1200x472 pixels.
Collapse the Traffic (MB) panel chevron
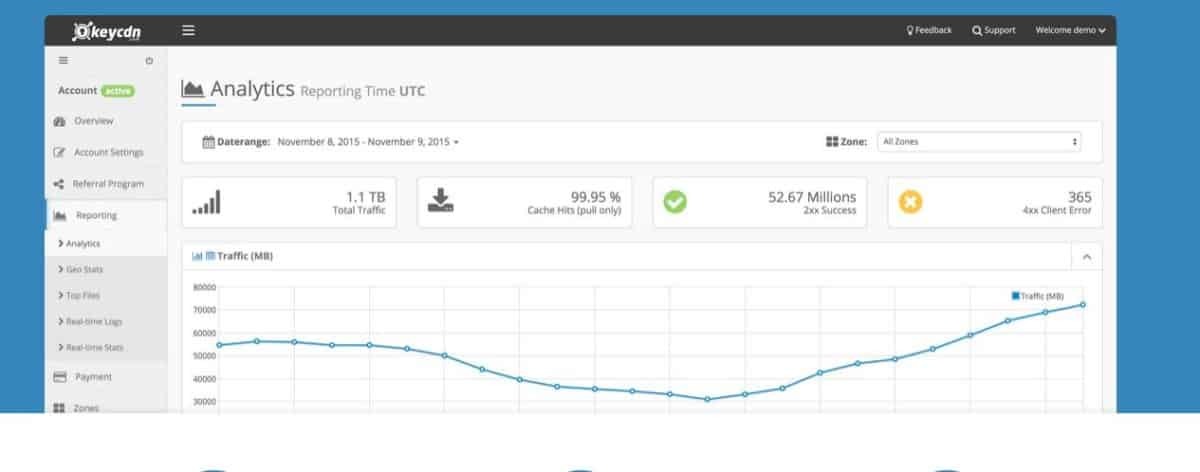click(x=1087, y=257)
